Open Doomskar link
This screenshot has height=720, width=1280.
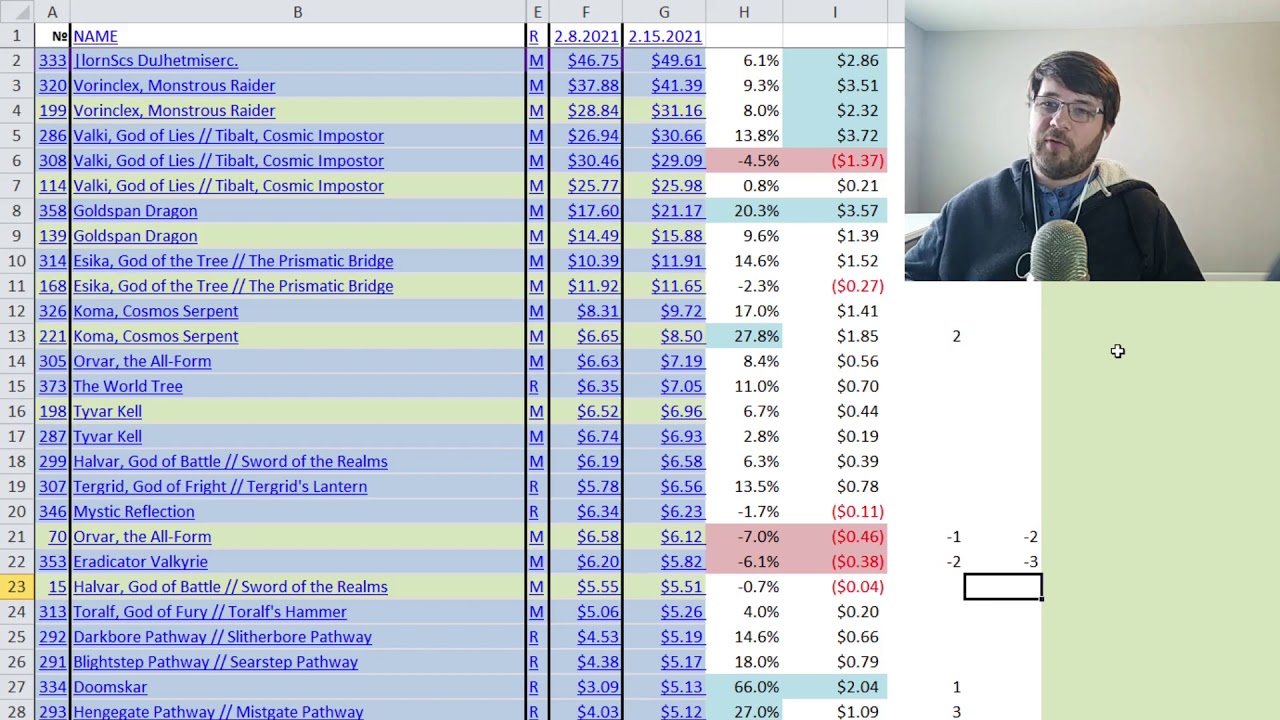tap(110, 687)
